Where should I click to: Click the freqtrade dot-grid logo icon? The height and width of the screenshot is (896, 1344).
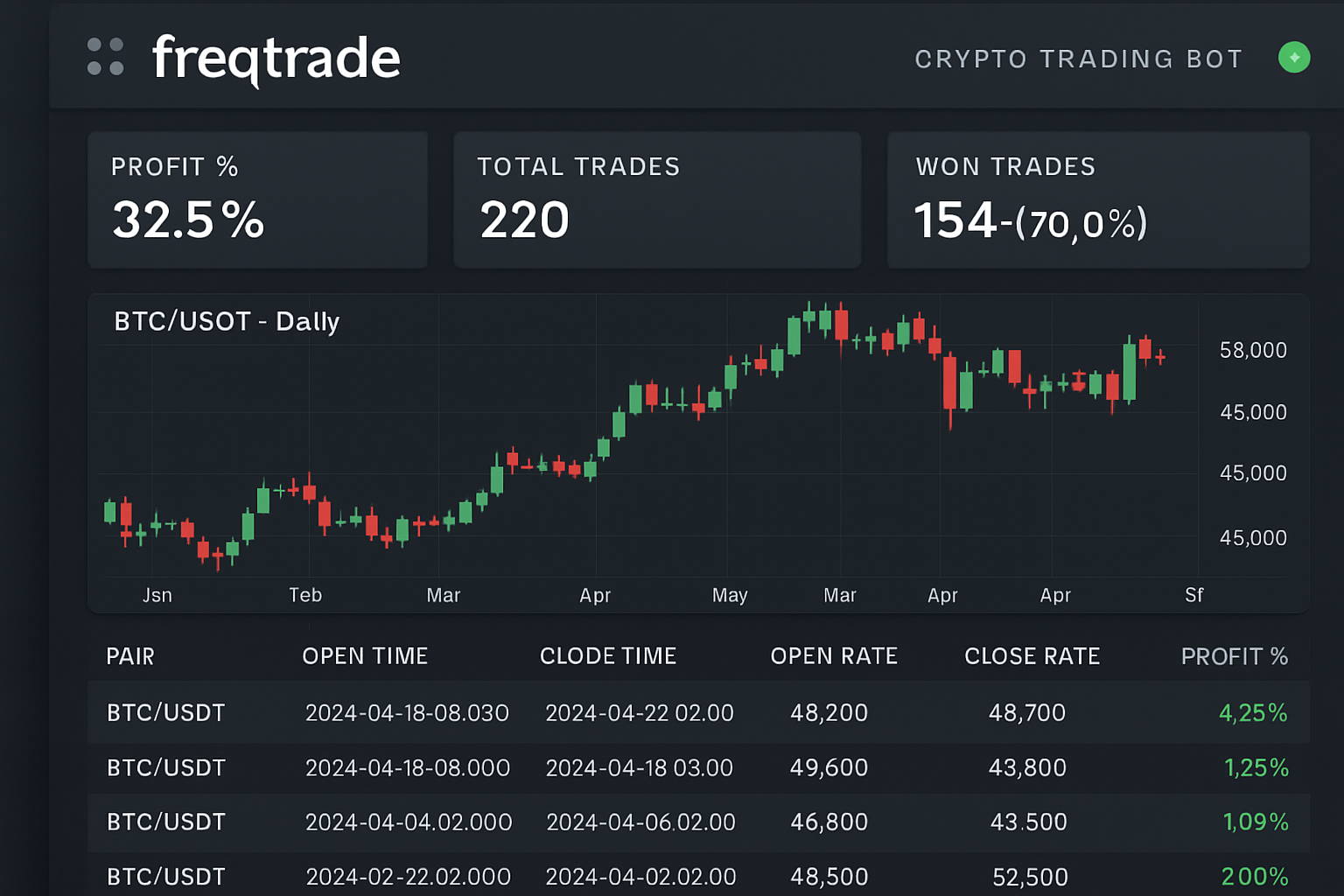[105, 58]
